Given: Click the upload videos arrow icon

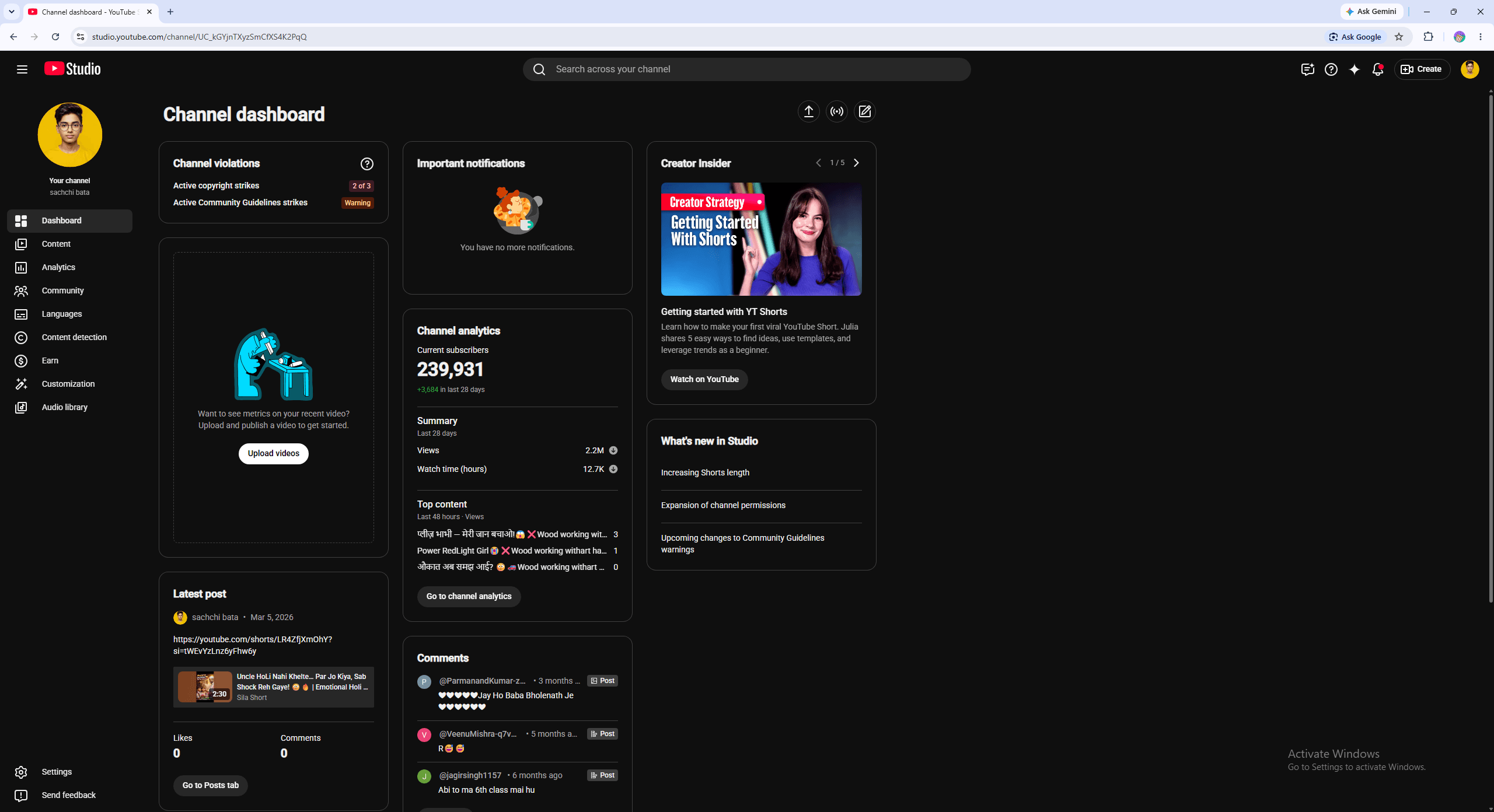Looking at the screenshot, I should click(809, 111).
